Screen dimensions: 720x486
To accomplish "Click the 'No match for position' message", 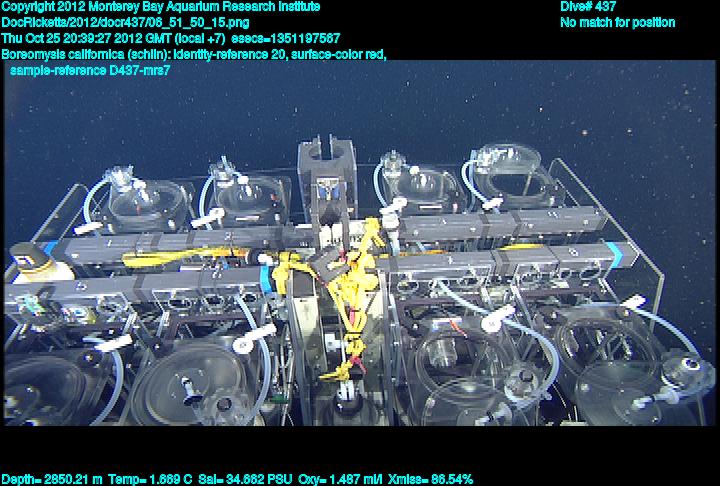I will [617, 22].
